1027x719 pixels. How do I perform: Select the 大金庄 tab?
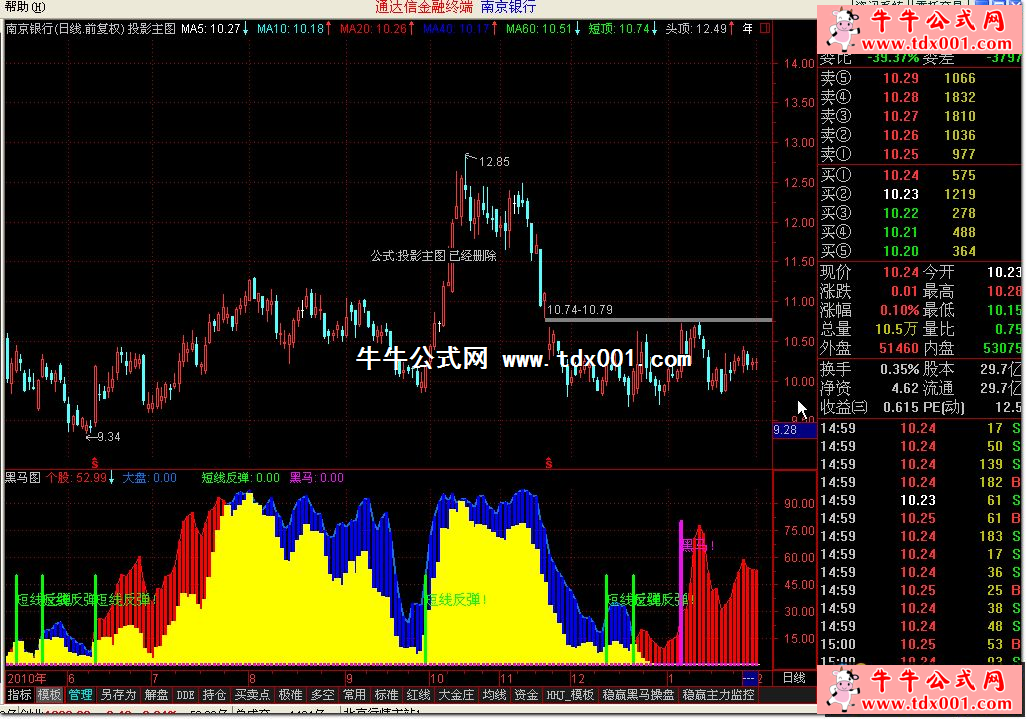tap(455, 695)
